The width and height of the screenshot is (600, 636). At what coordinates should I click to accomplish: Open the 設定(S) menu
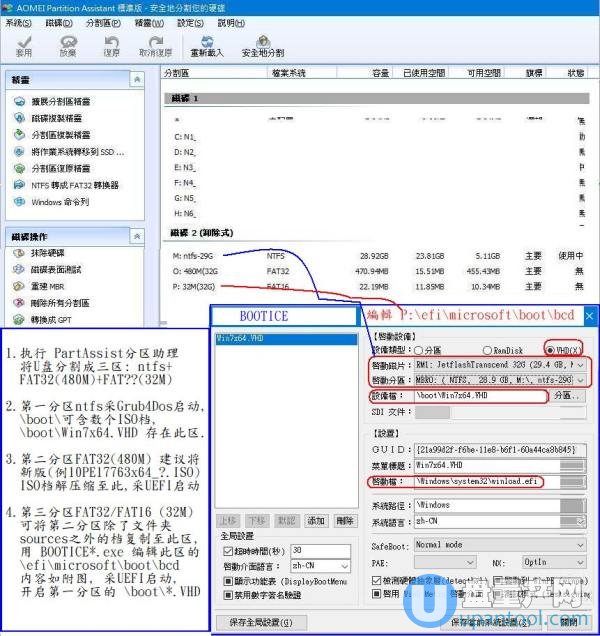[x=192, y=22]
